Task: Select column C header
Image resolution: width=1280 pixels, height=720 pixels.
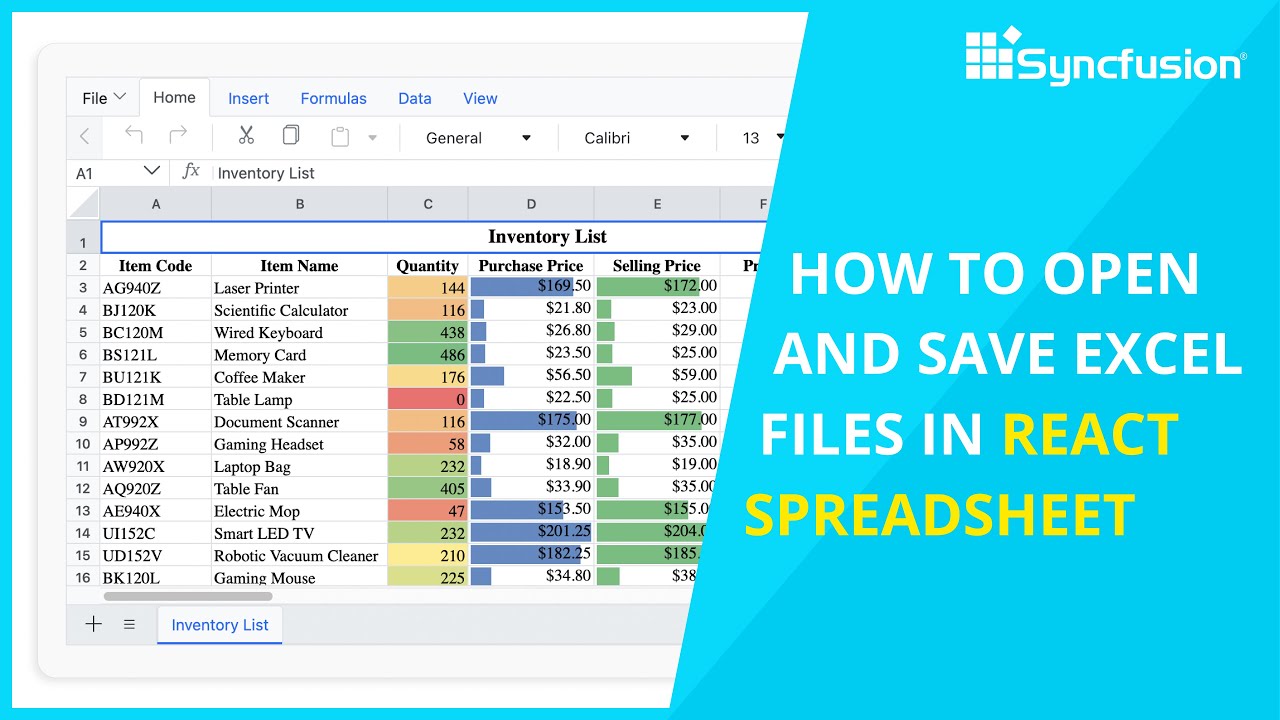Action: pyautogui.click(x=428, y=204)
